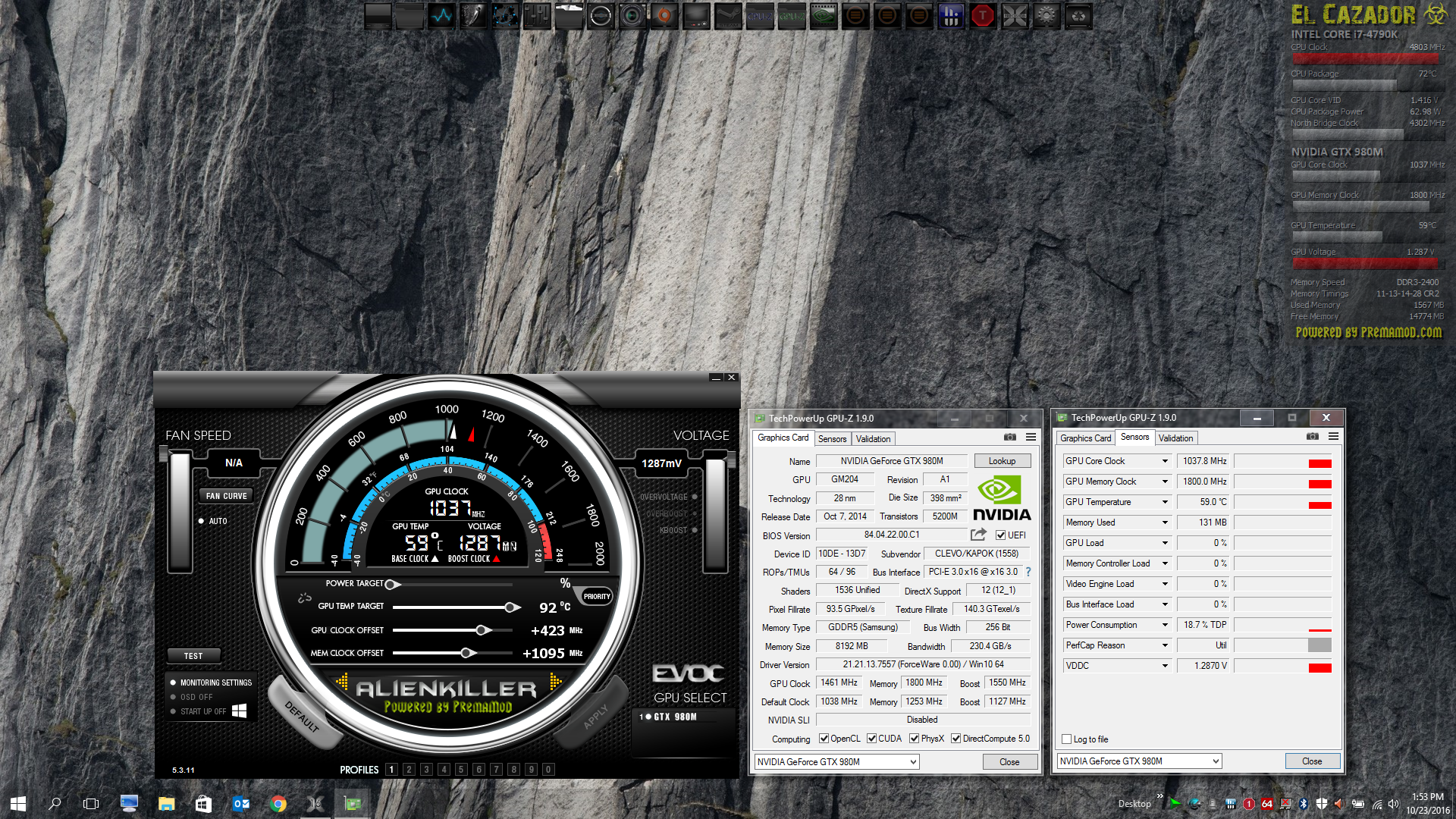1456x819 pixels.
Task: Click the FAN CURVE button
Action: (x=226, y=496)
